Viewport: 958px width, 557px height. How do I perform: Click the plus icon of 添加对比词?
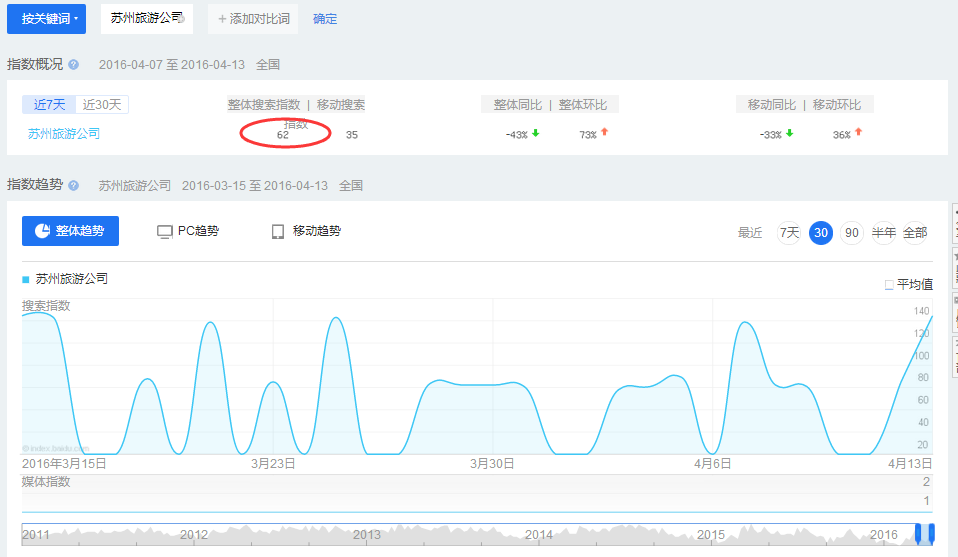(x=222, y=19)
